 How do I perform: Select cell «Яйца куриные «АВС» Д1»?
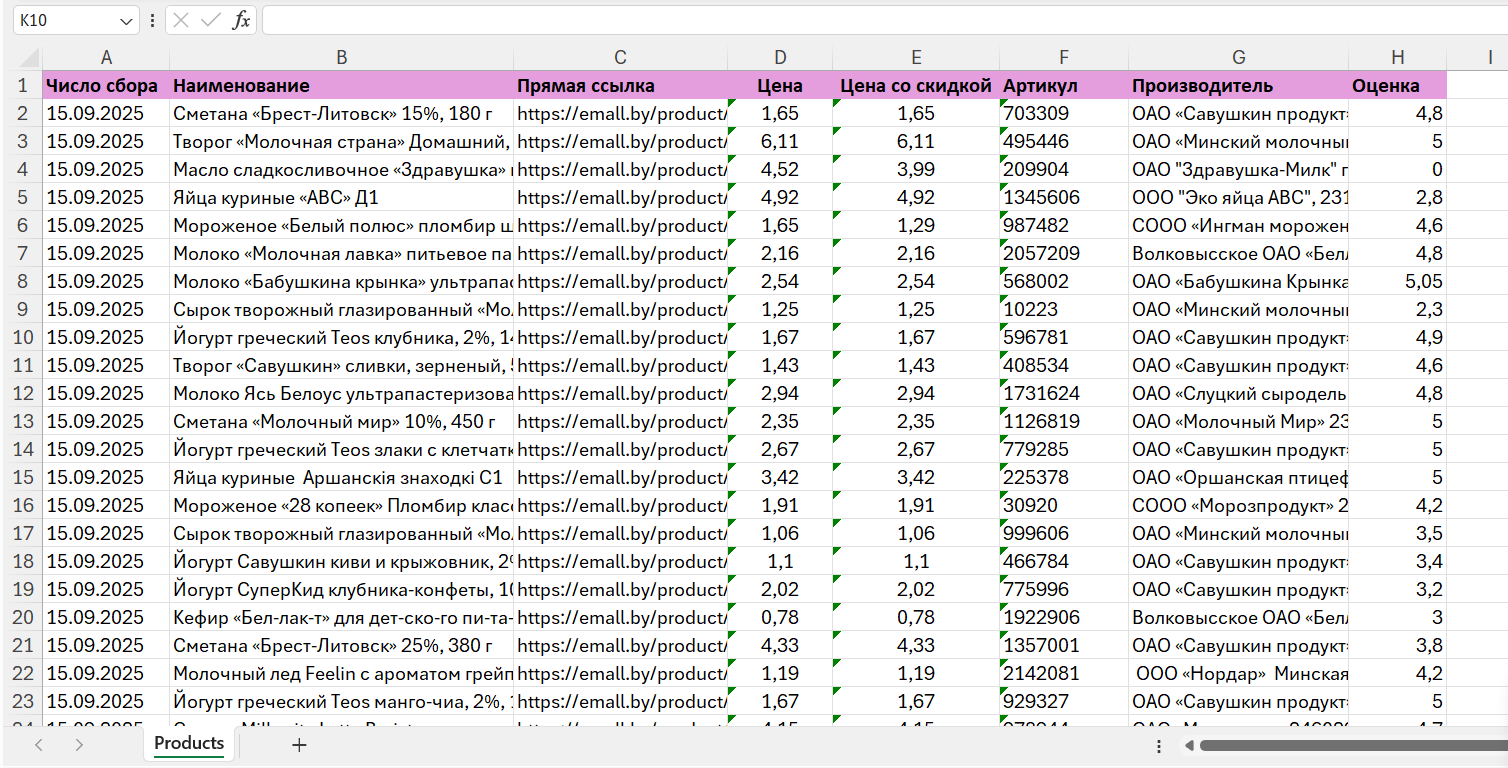[342, 197]
